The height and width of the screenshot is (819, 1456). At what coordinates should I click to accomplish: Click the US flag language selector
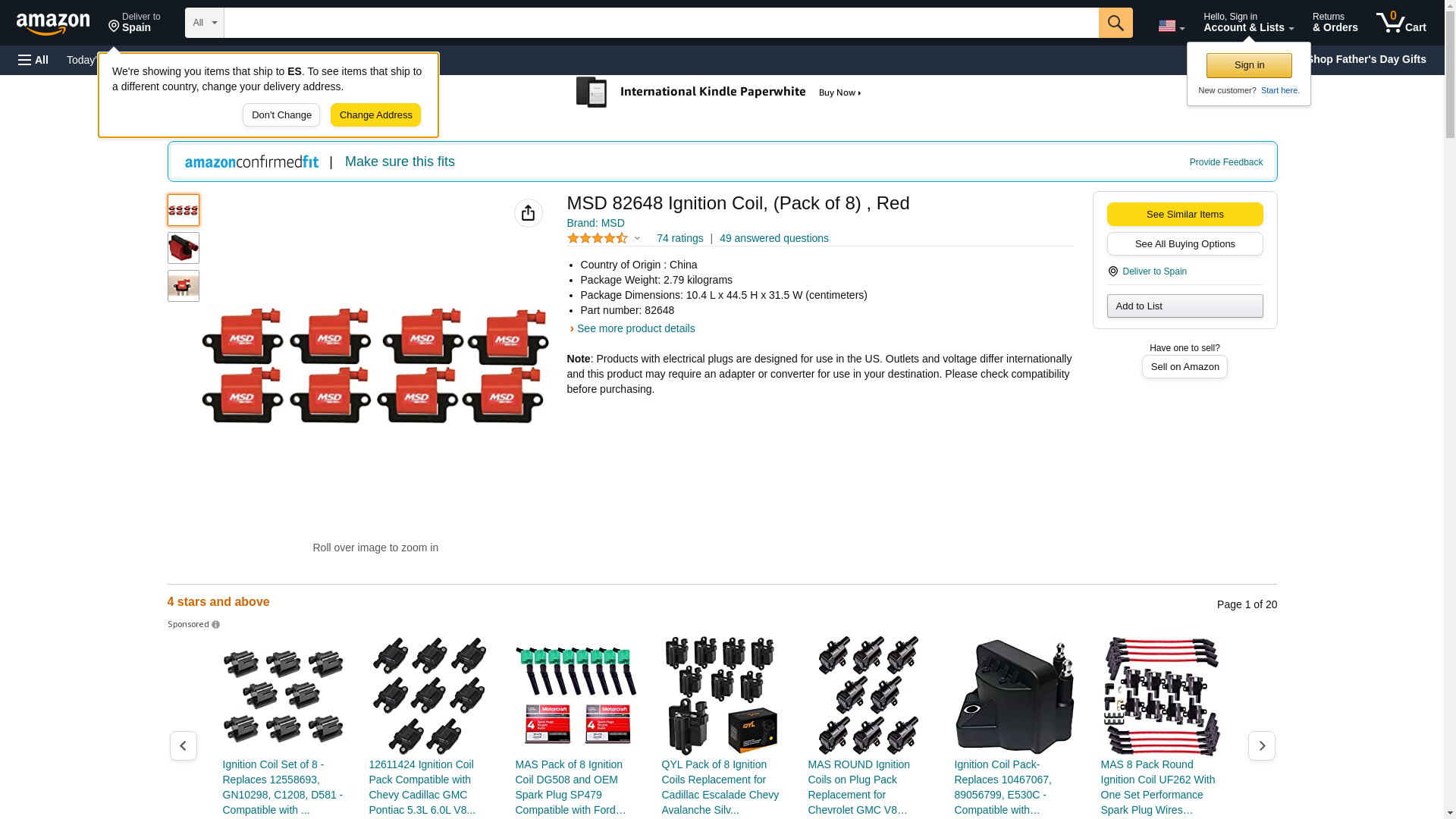click(1171, 26)
